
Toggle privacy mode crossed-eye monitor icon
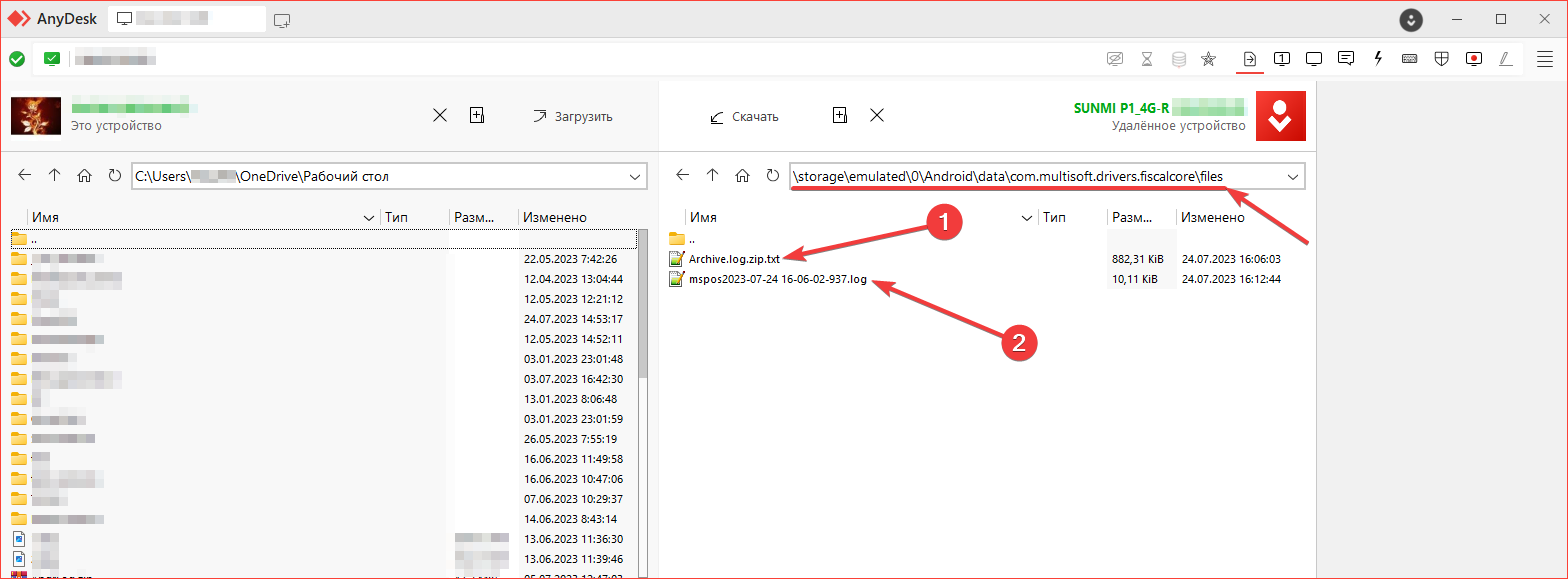click(x=1116, y=59)
